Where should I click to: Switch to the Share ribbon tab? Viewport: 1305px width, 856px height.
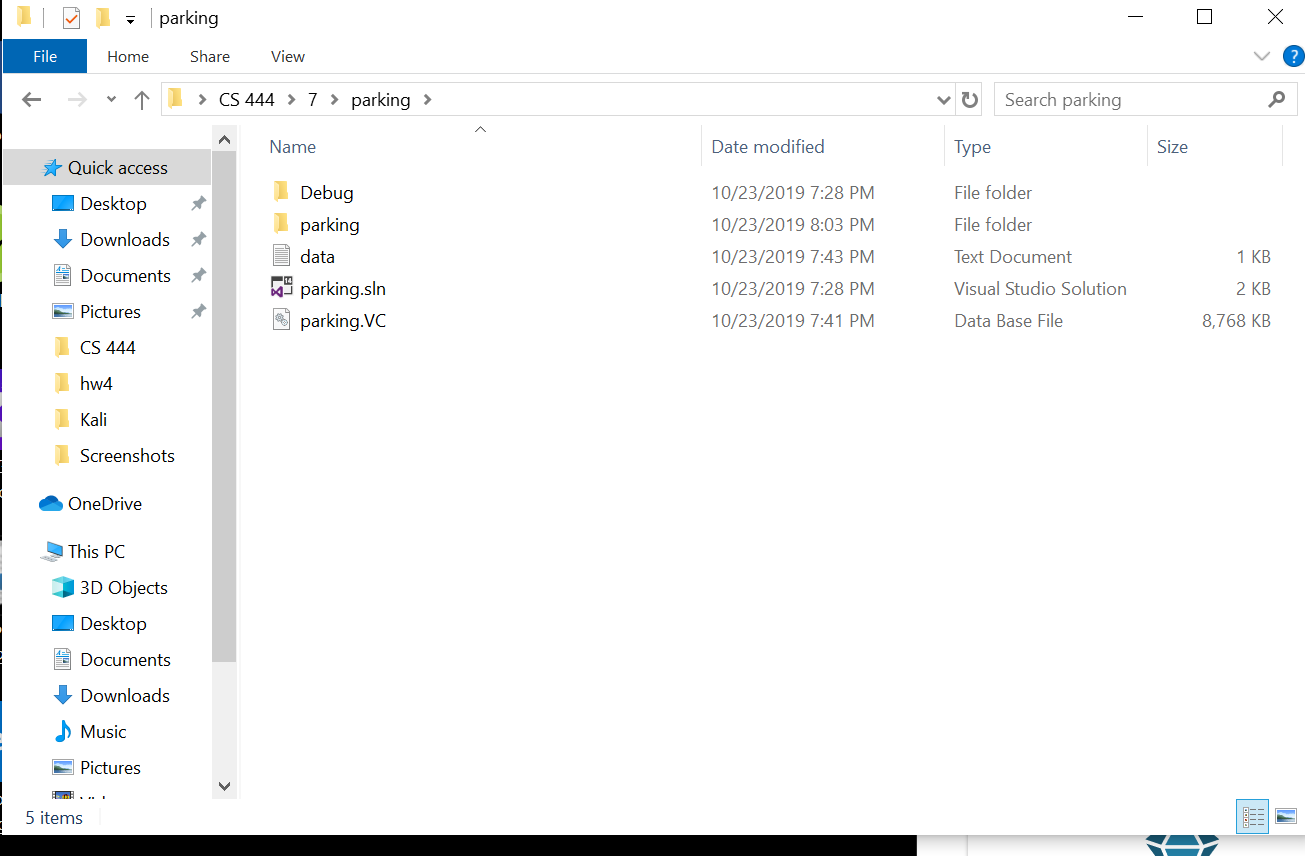click(x=210, y=56)
